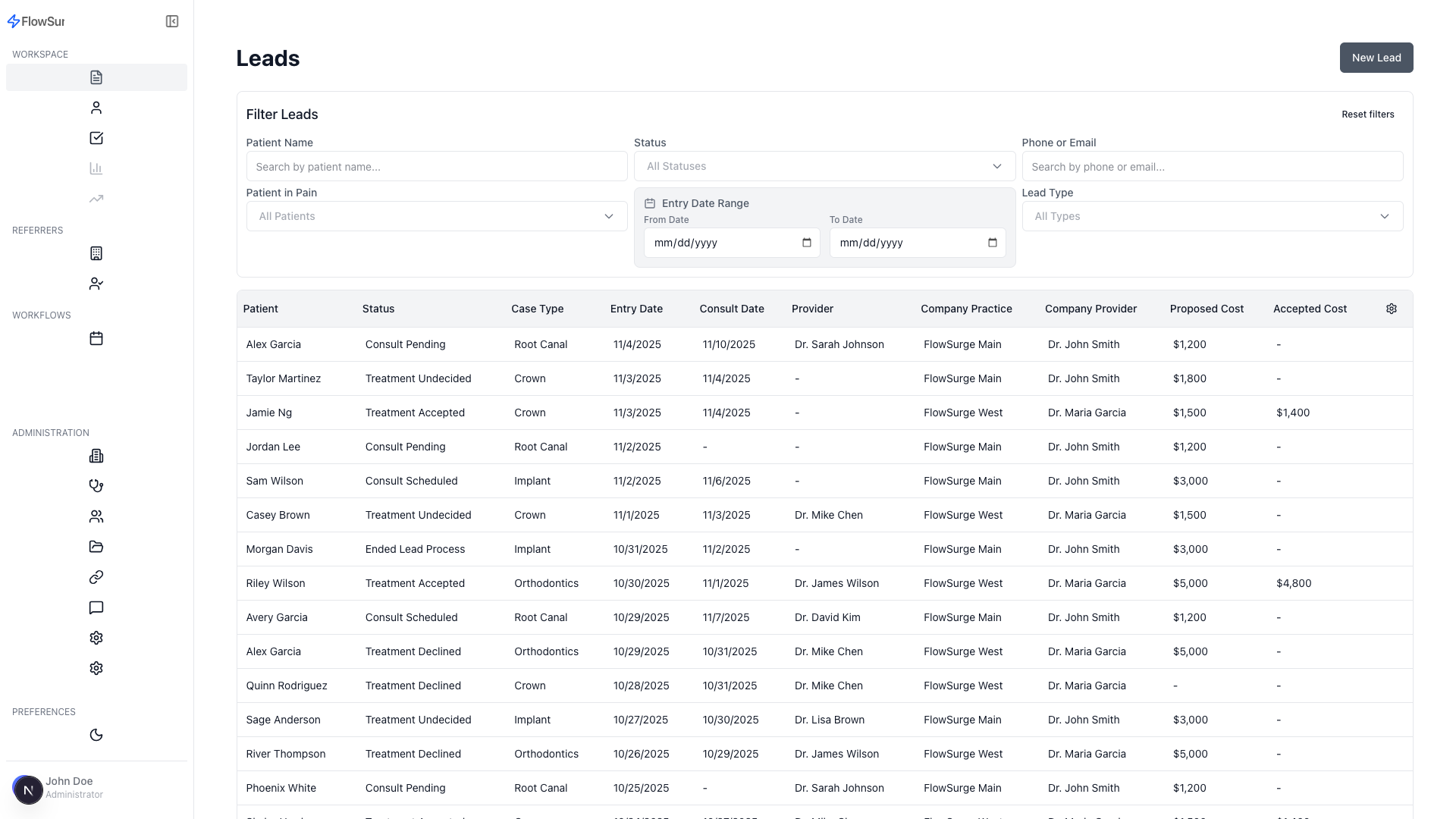Toggle dark mode under Preferences
The width and height of the screenshot is (1456, 819).
click(96, 735)
